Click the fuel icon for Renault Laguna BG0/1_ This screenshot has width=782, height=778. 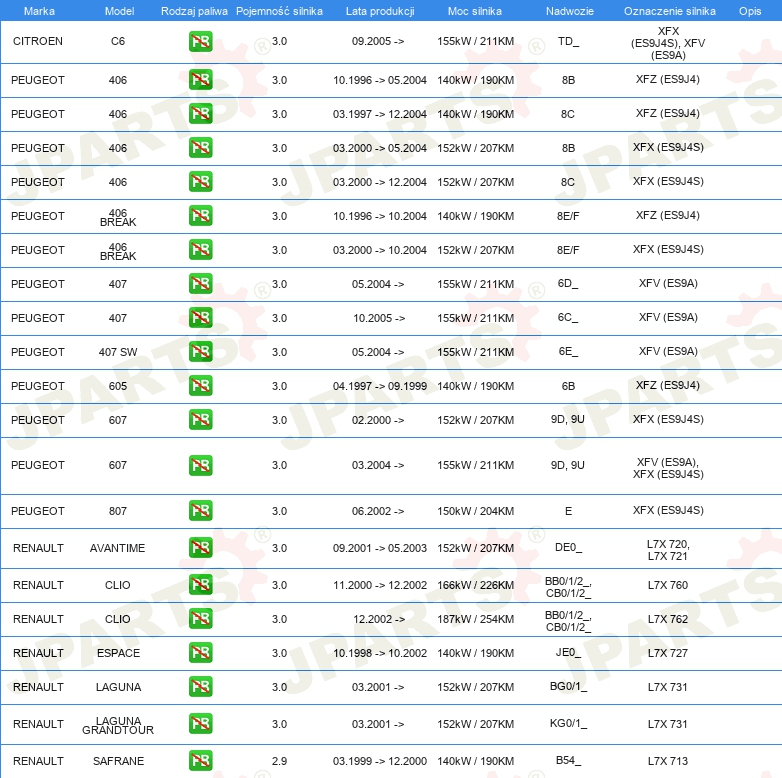coord(200,687)
